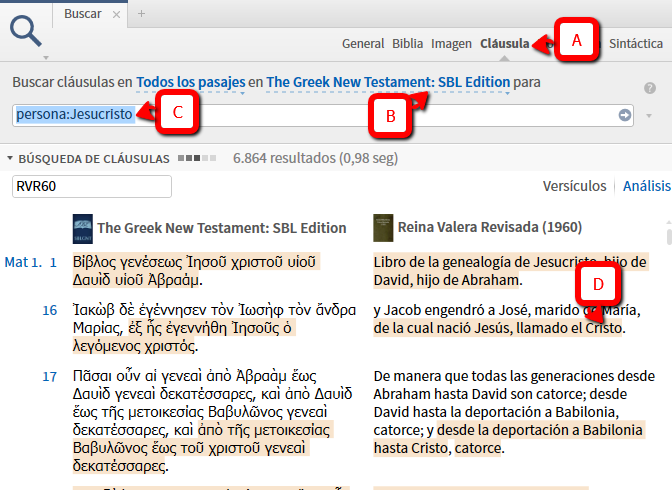Open the Todos los pasajes range selector

click(x=191, y=82)
